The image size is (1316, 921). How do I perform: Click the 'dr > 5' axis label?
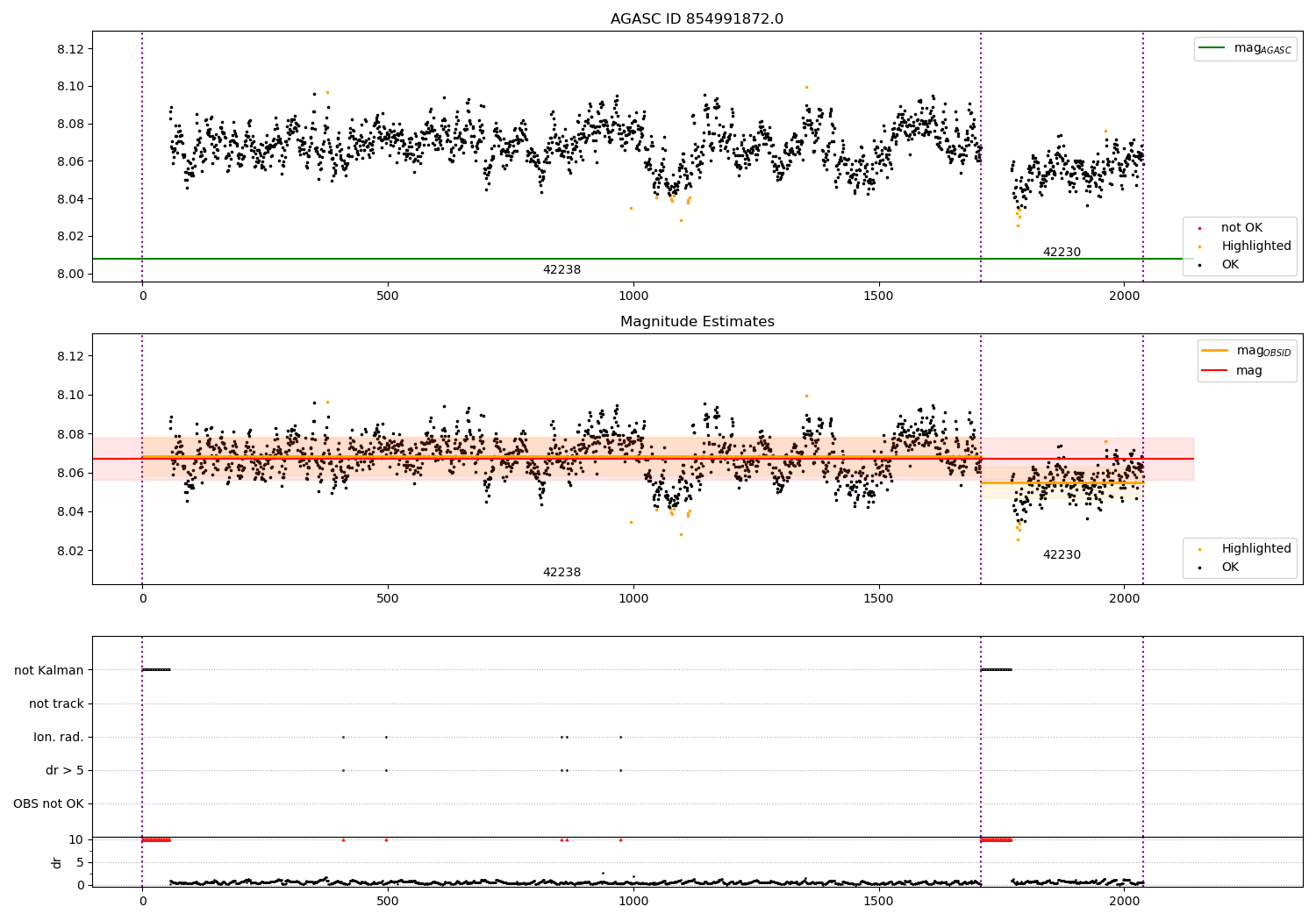point(65,771)
